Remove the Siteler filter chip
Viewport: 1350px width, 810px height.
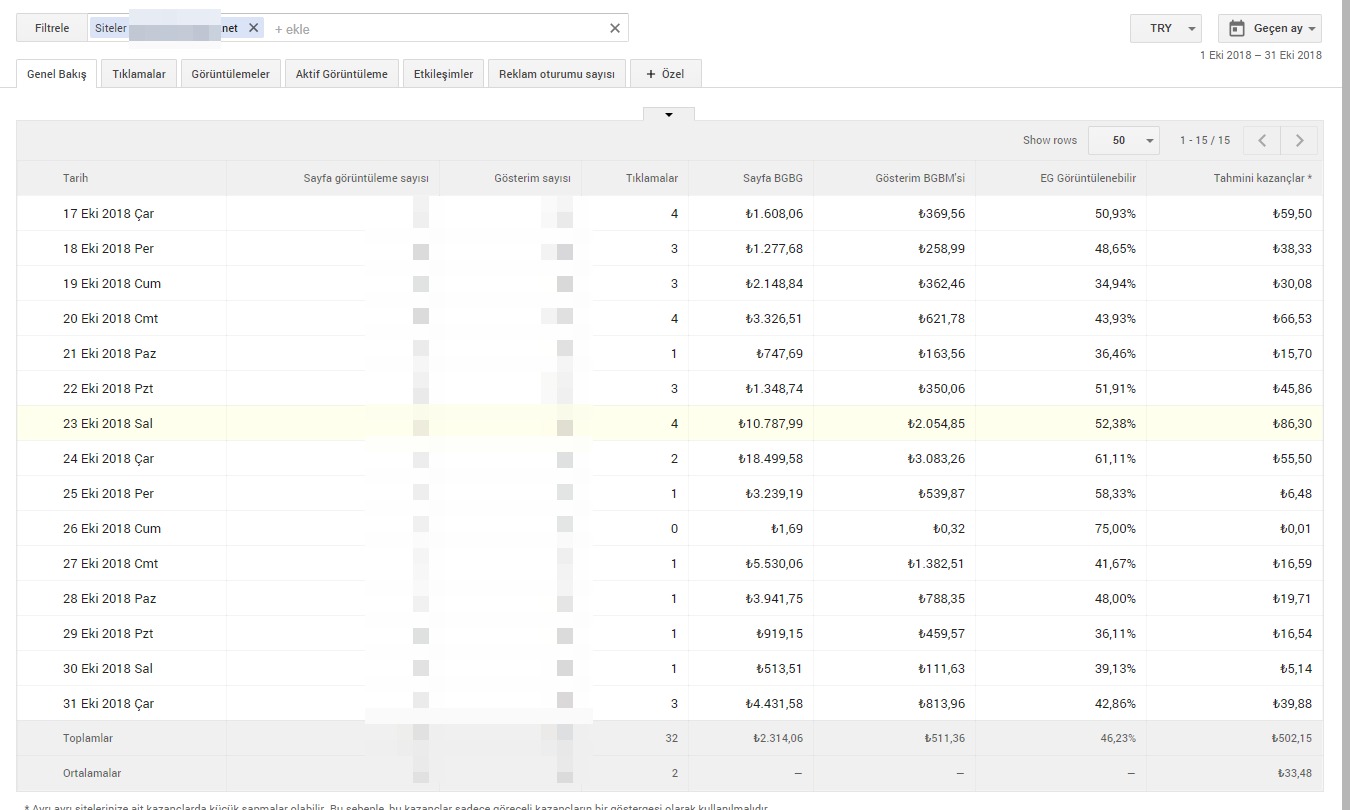click(253, 28)
